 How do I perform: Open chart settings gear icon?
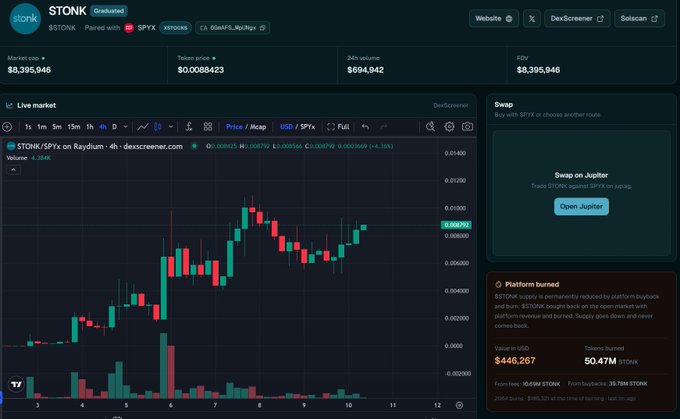point(449,127)
